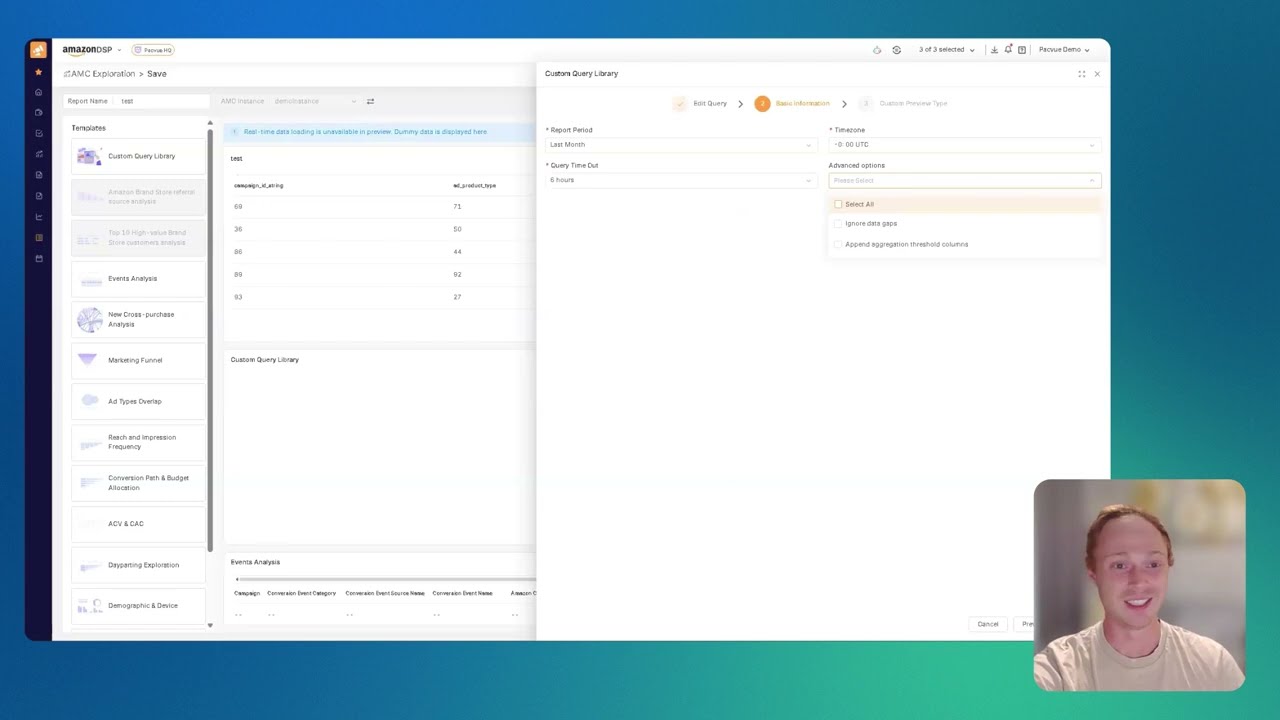Click the campaign_id_string column header
The width and height of the screenshot is (1280, 720).
pos(258,186)
